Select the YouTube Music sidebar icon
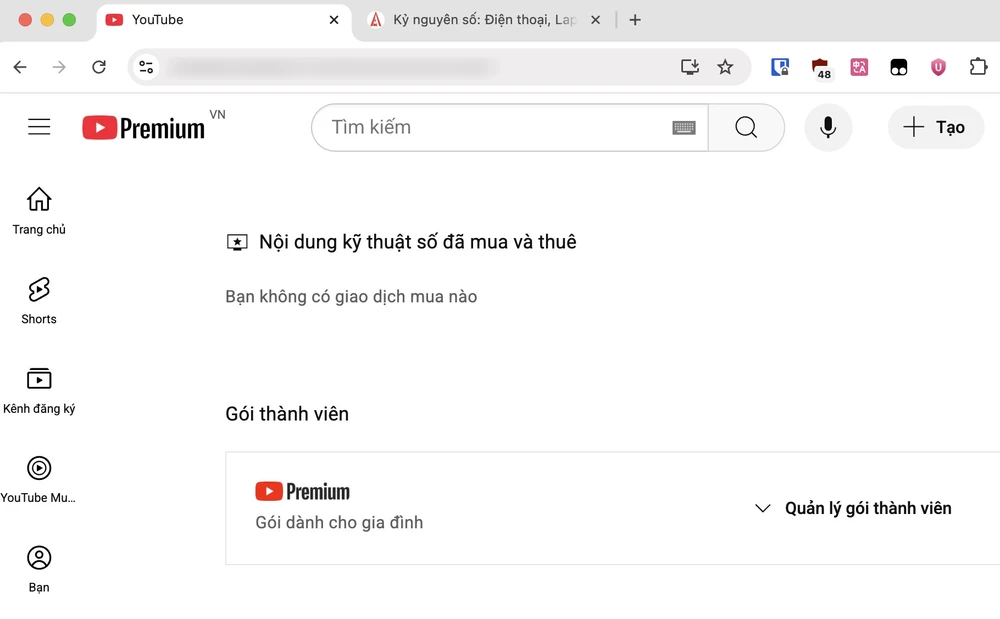Viewport: 1000px width, 619px height. tap(39, 467)
